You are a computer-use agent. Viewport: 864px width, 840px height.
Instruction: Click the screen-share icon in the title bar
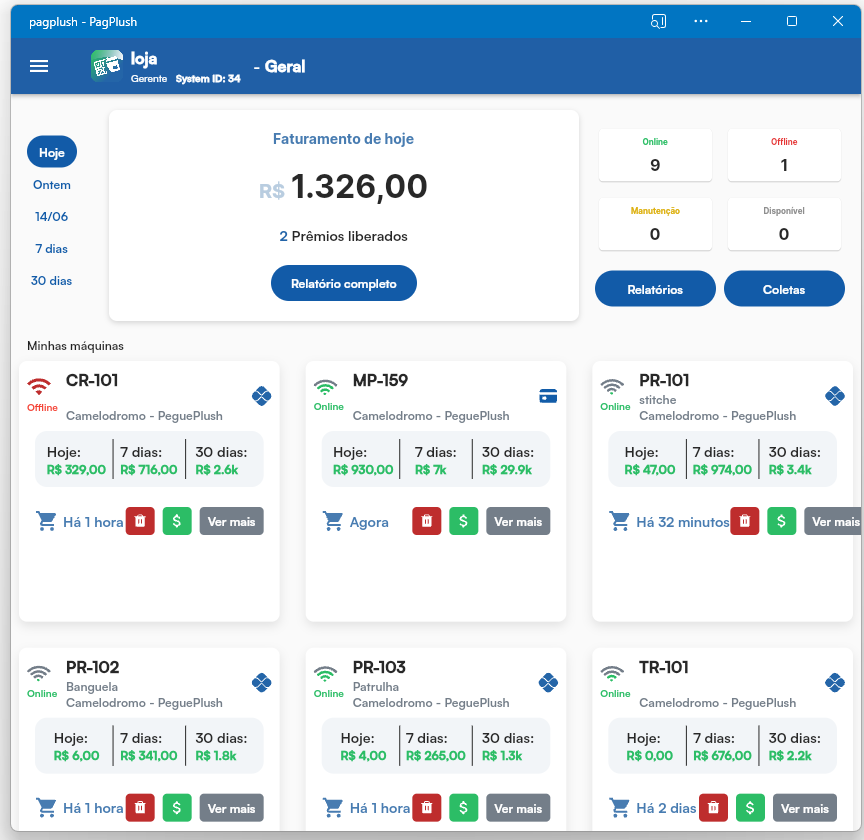[658, 20]
